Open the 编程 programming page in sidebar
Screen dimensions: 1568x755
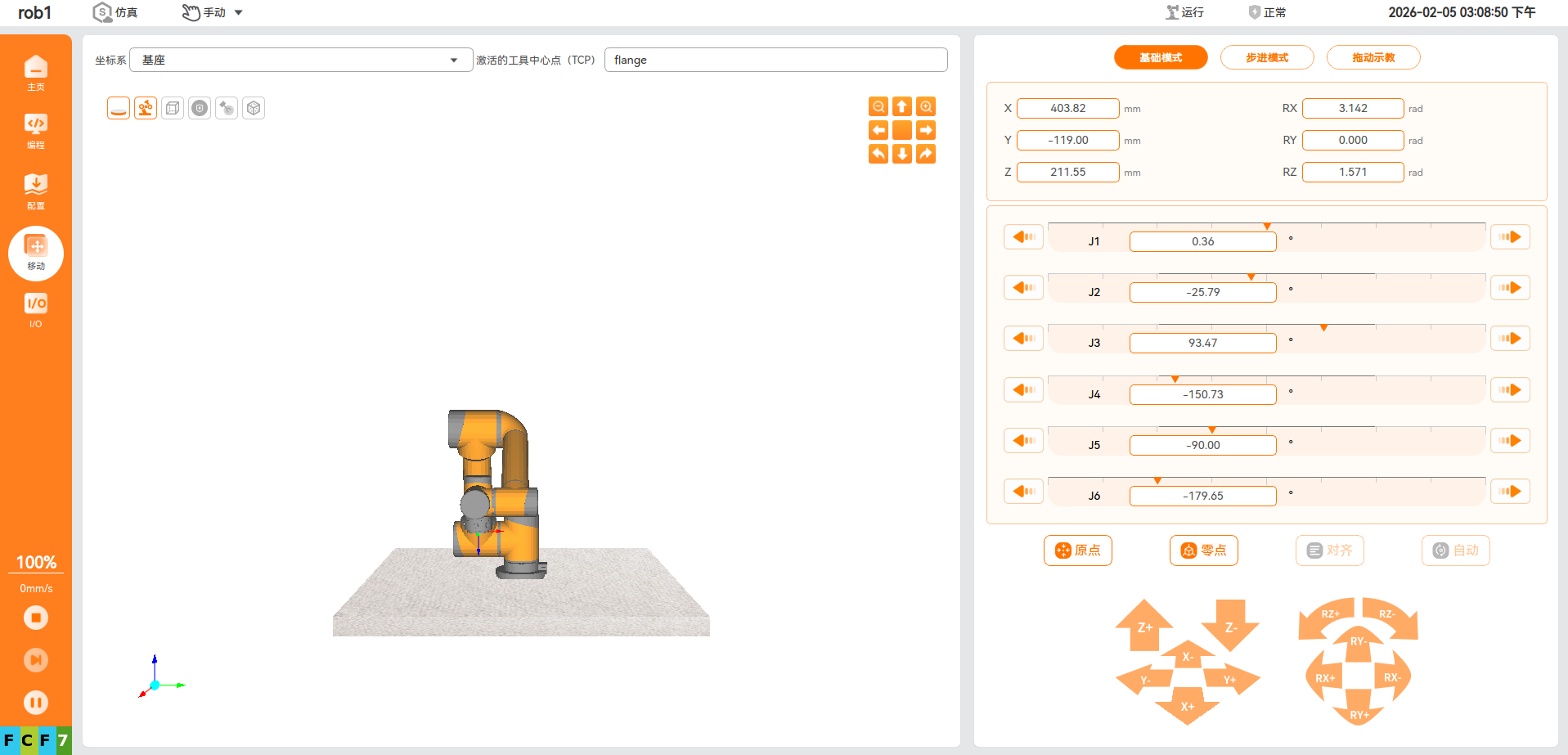pos(36,131)
